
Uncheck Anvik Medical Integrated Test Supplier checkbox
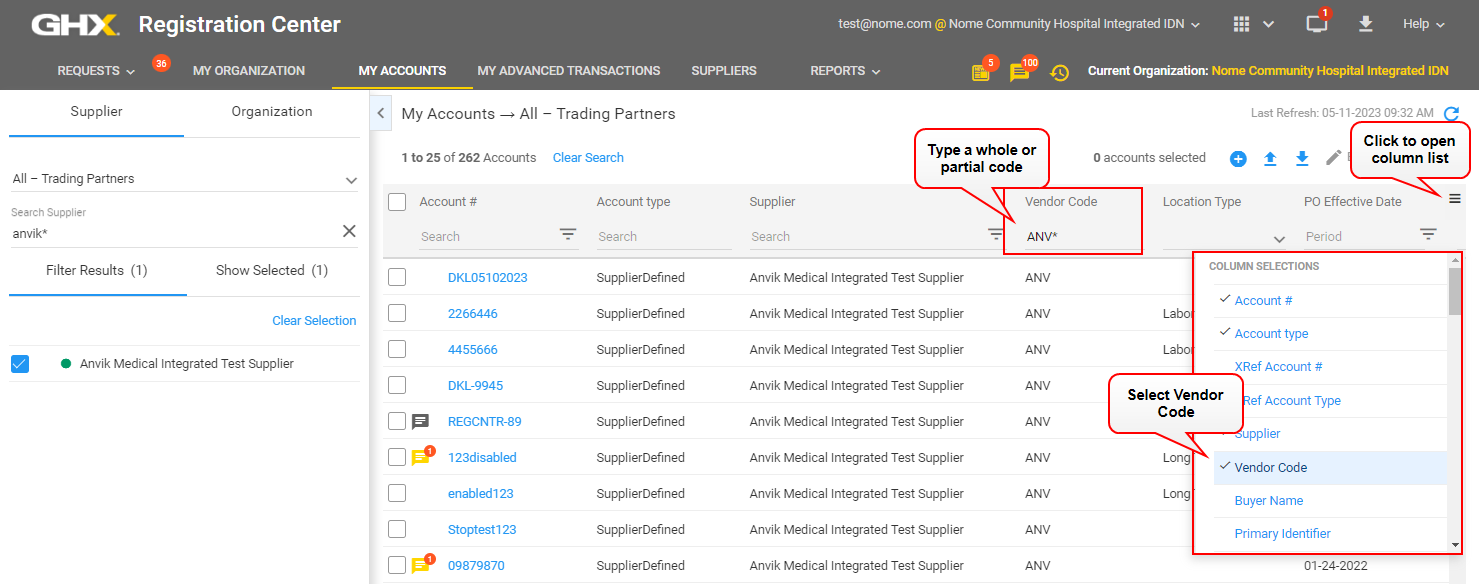(x=20, y=364)
